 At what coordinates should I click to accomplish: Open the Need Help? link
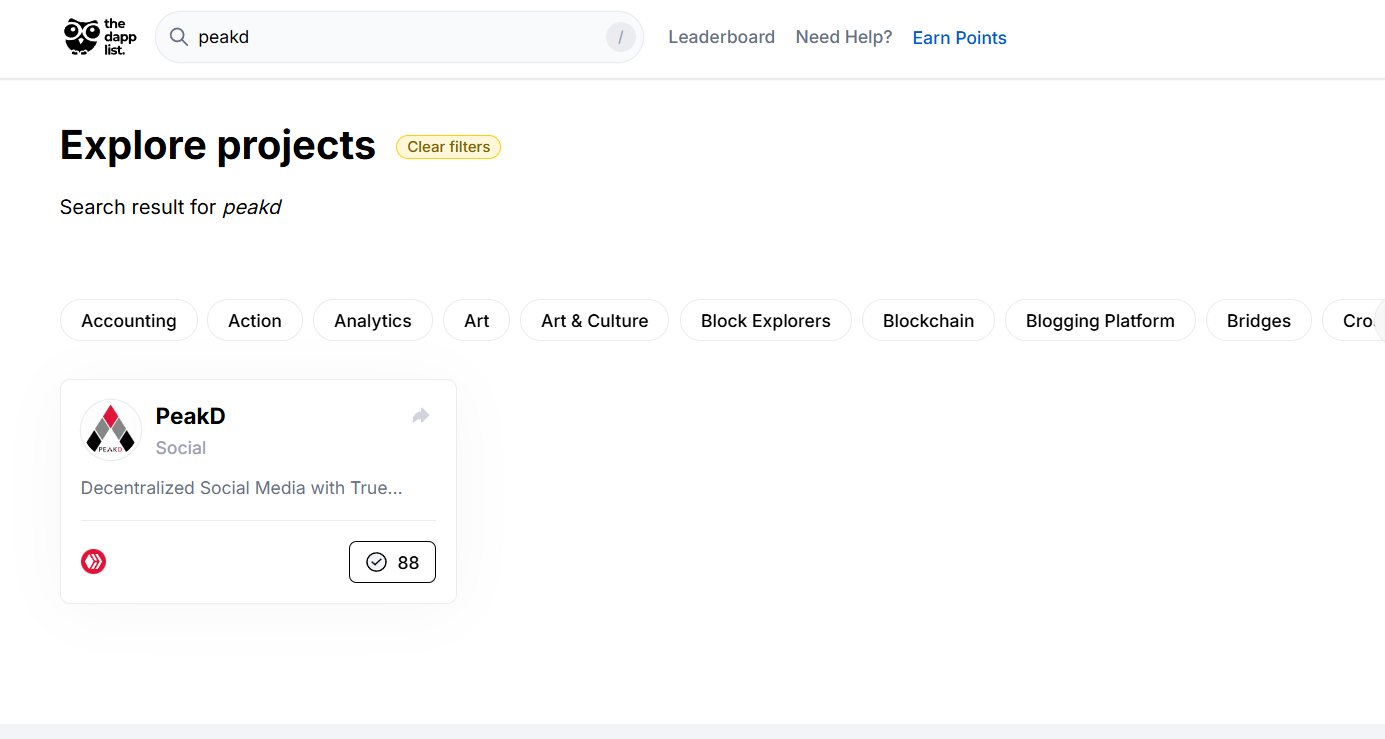pyautogui.click(x=844, y=37)
